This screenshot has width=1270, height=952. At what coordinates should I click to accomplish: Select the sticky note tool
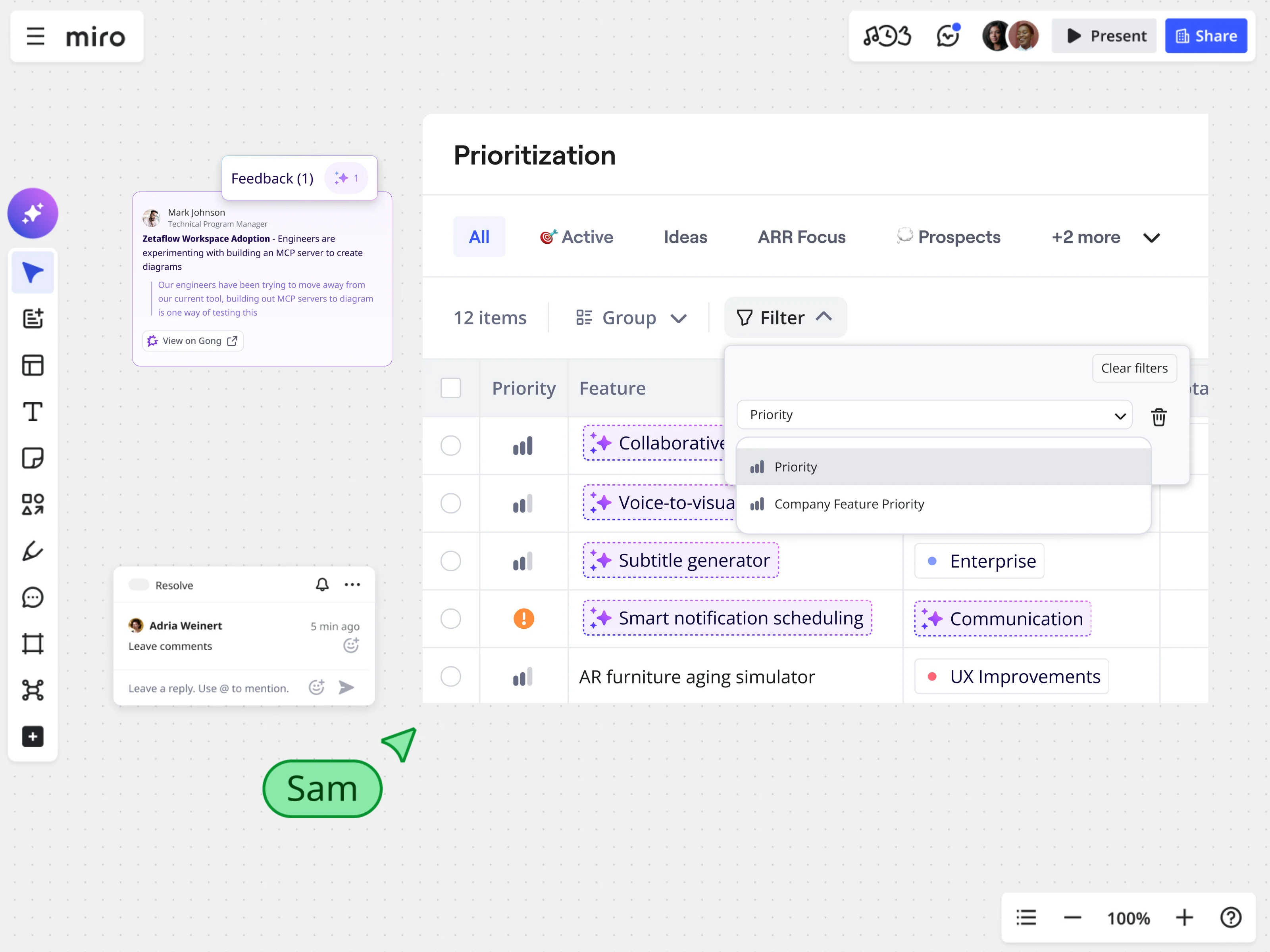[33, 458]
